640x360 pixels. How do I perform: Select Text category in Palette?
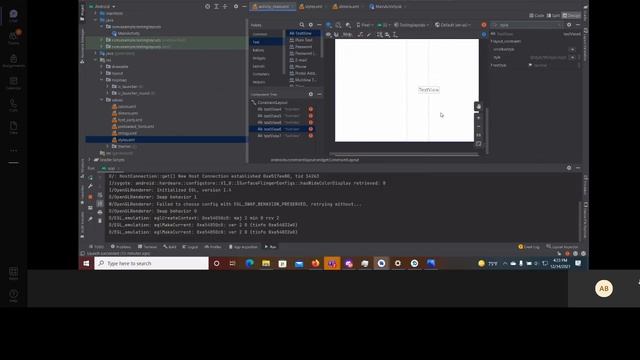tap(266, 42)
